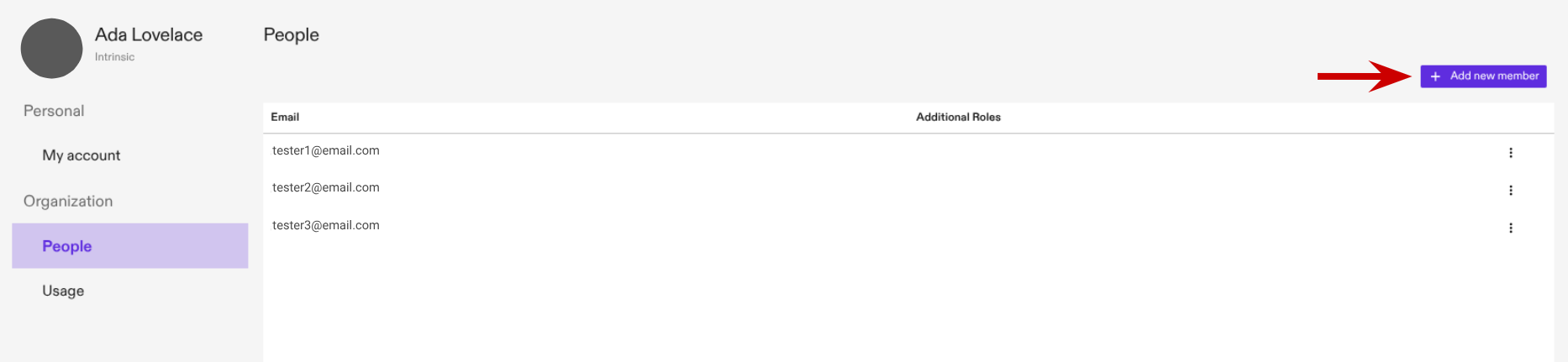Click the red arrow pointing at the button
This screenshot has height=362, width=1568.
[1363, 76]
